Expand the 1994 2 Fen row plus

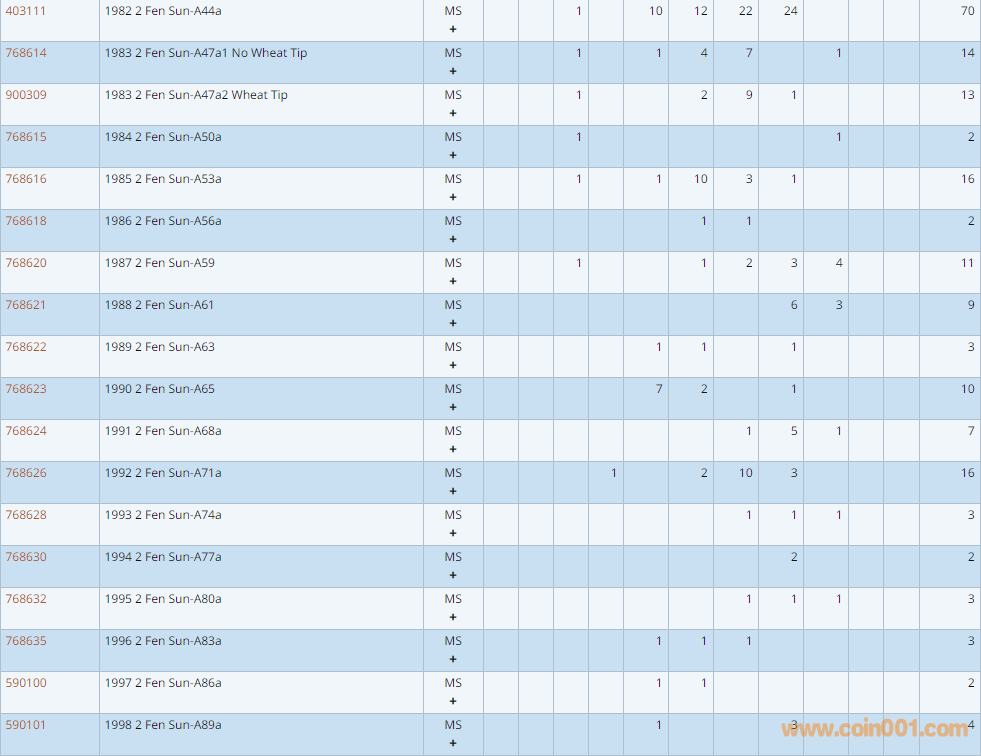pos(453,575)
